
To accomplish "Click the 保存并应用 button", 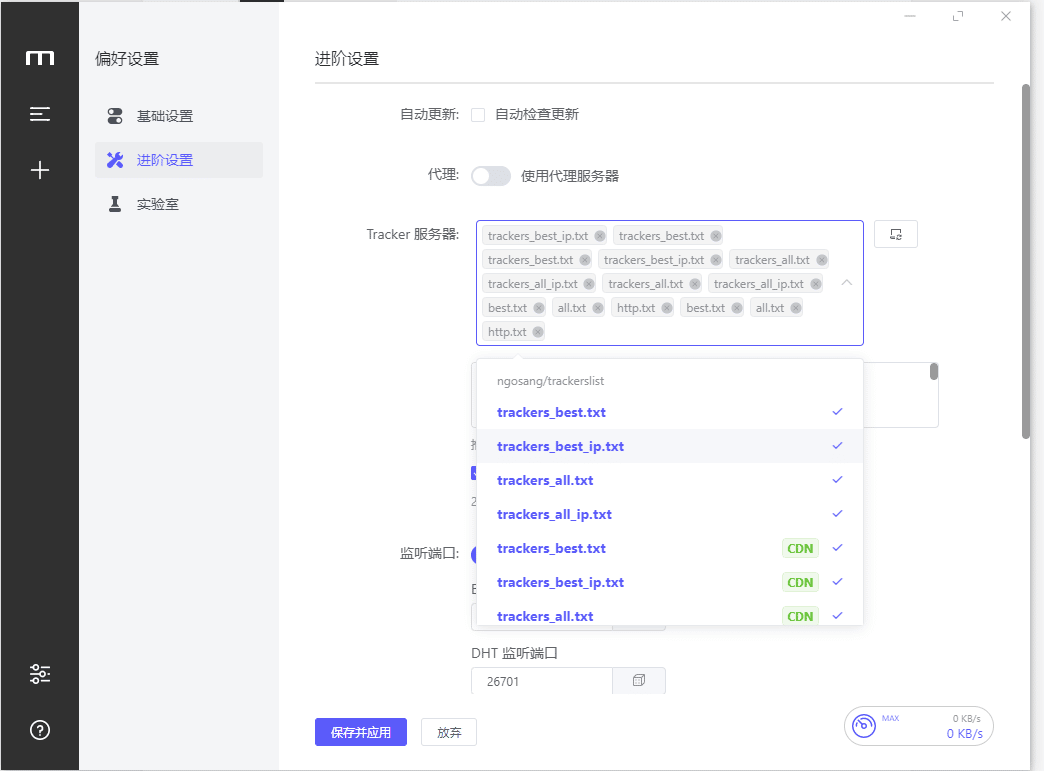I will point(361,732).
